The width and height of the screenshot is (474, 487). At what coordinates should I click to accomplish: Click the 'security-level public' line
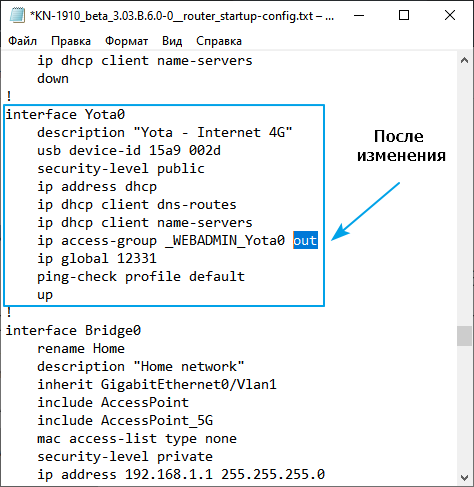point(121,169)
